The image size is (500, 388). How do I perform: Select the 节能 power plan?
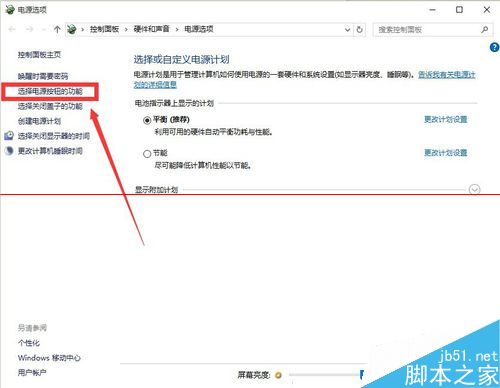point(147,154)
